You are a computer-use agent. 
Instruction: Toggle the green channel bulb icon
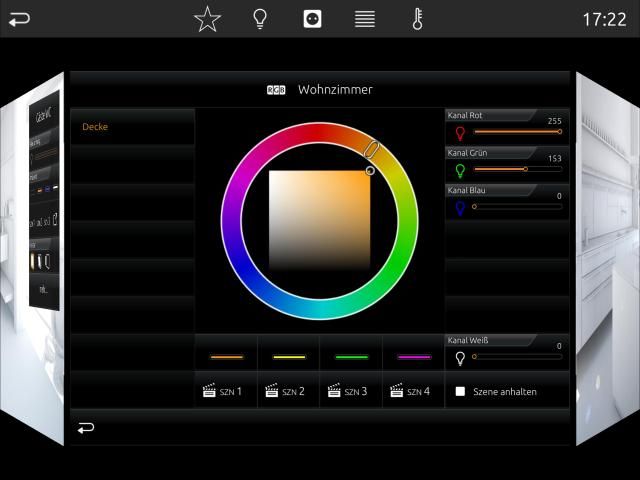click(460, 170)
